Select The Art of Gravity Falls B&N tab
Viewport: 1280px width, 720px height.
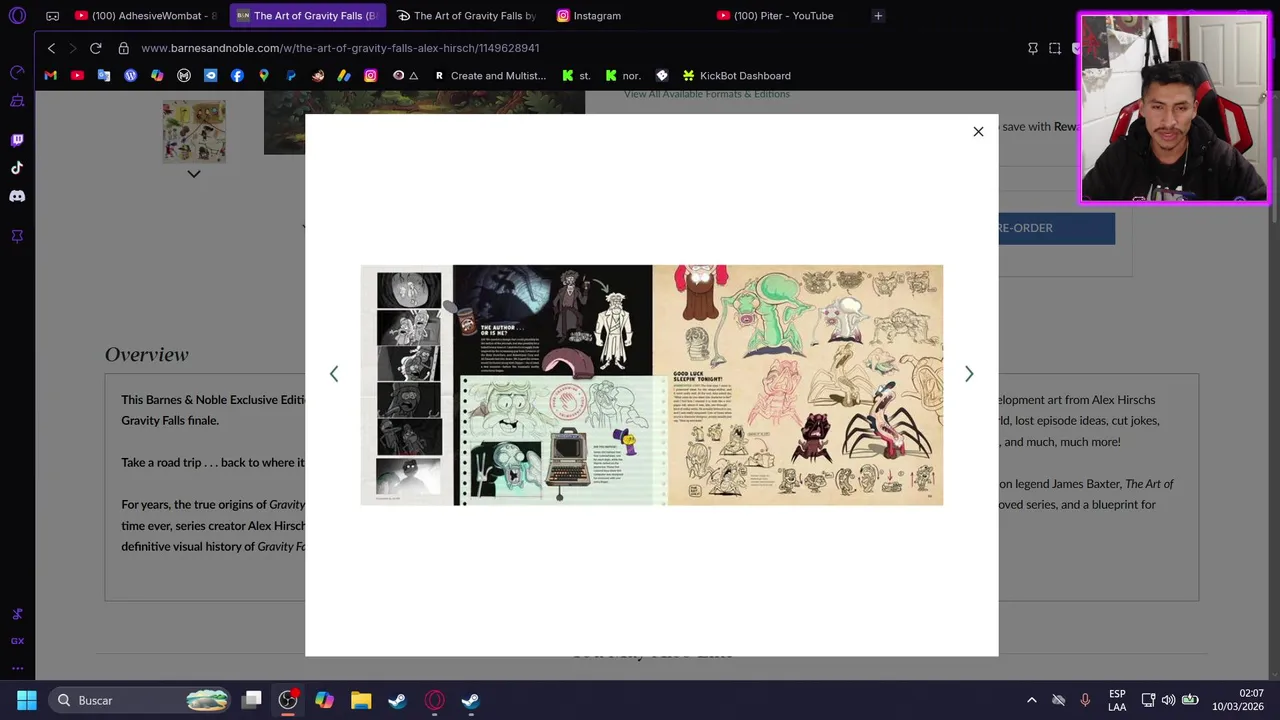click(x=308, y=15)
